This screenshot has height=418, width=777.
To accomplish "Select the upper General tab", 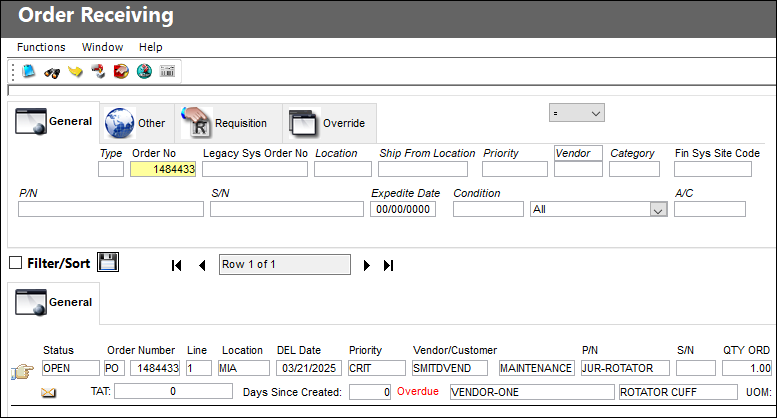I will pyautogui.click(x=54, y=122).
